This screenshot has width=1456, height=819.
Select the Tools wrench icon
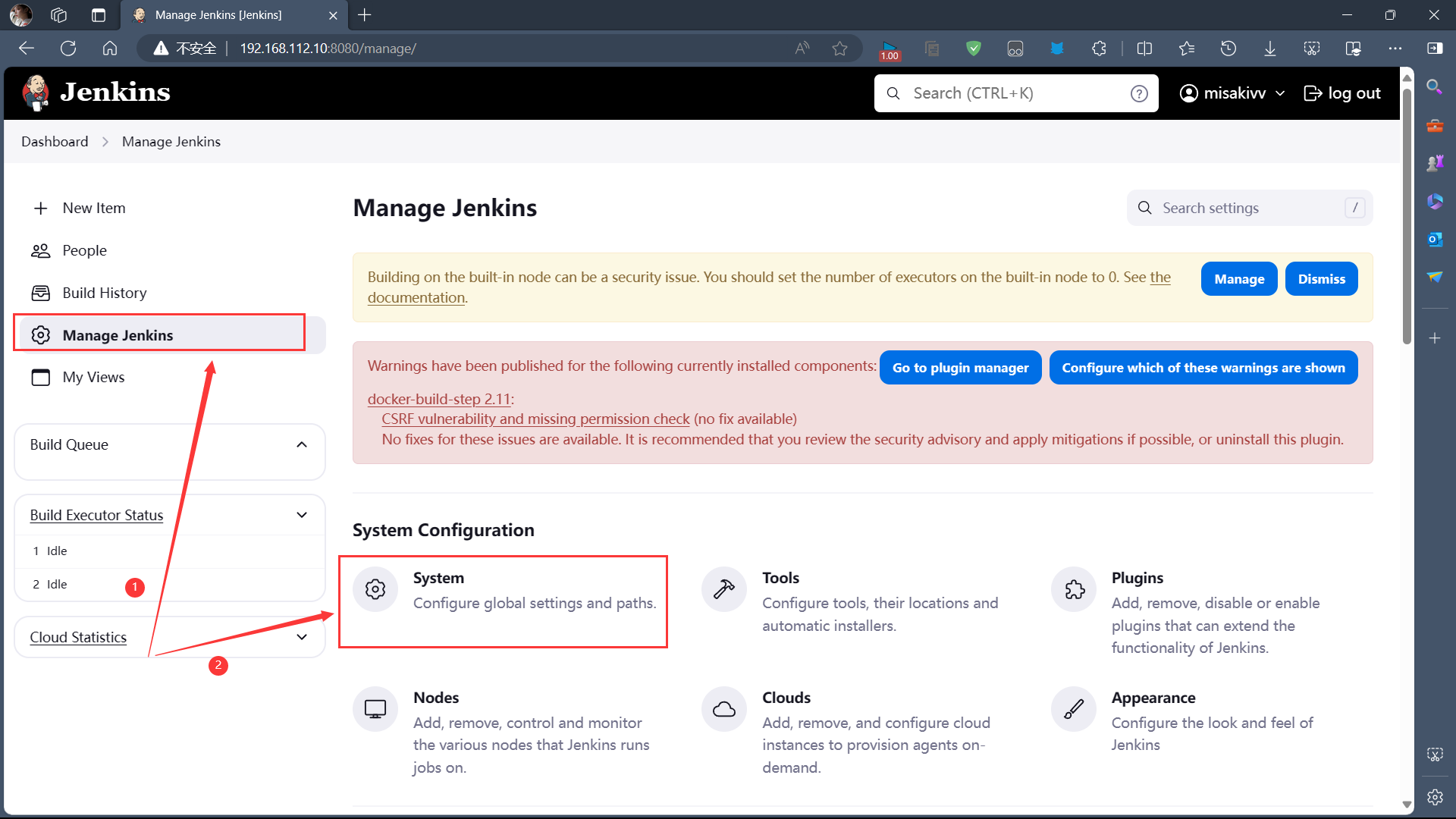coord(723,589)
